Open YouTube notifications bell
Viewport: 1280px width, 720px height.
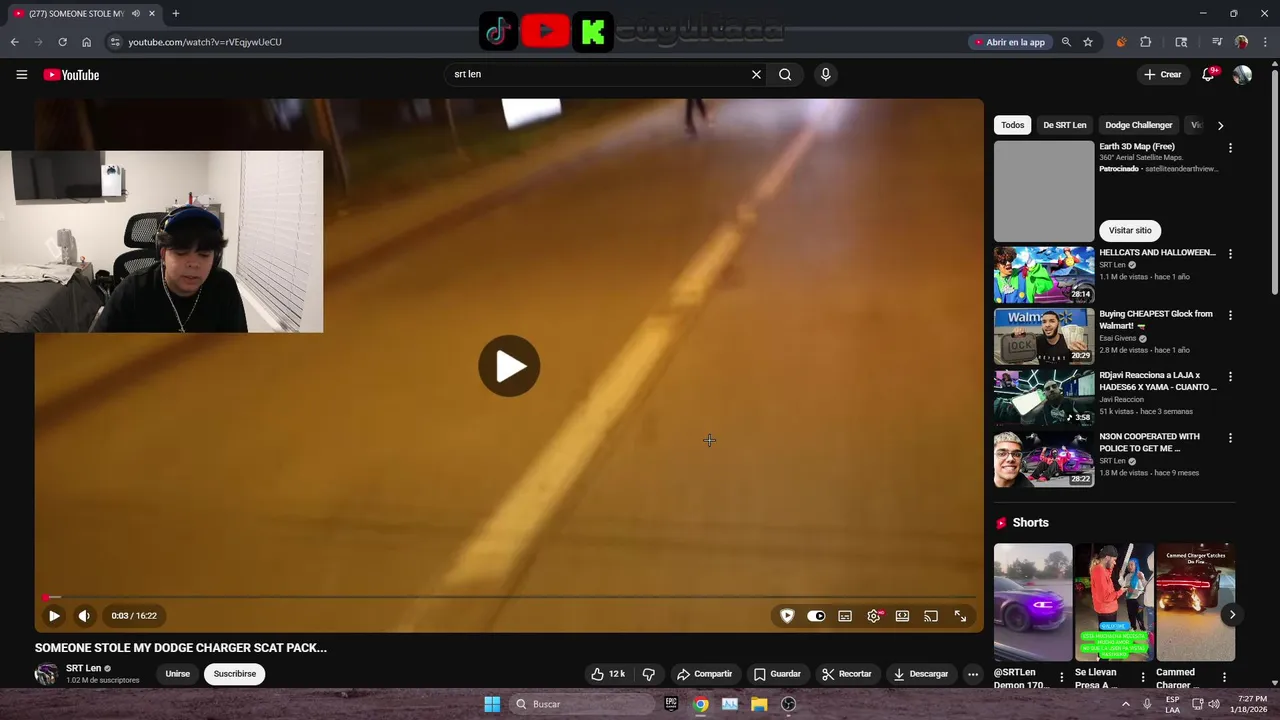[1208, 75]
